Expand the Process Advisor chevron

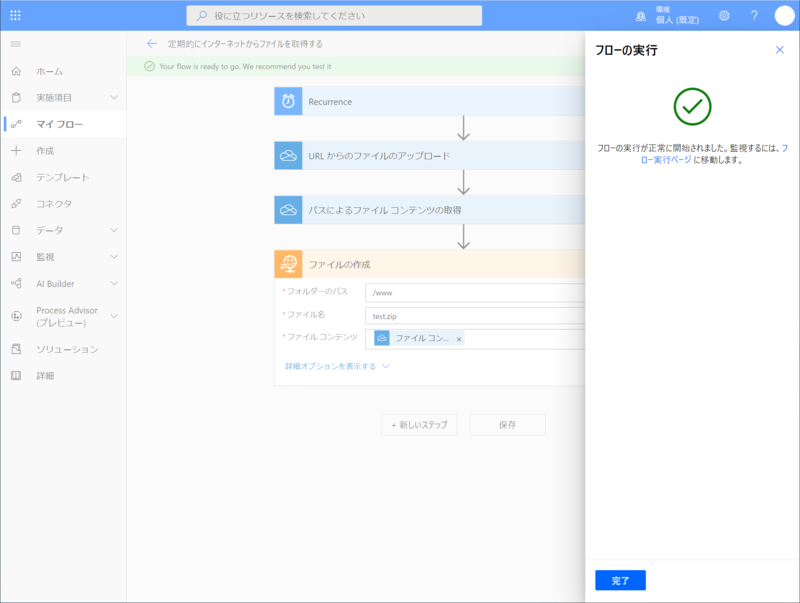coord(114,316)
